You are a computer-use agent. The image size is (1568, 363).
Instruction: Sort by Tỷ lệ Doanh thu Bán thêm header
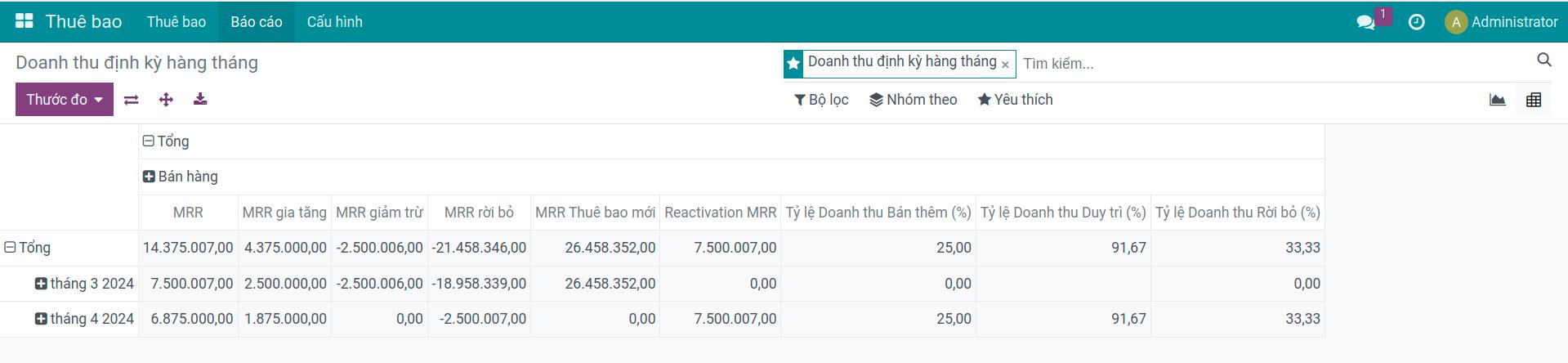(878, 213)
